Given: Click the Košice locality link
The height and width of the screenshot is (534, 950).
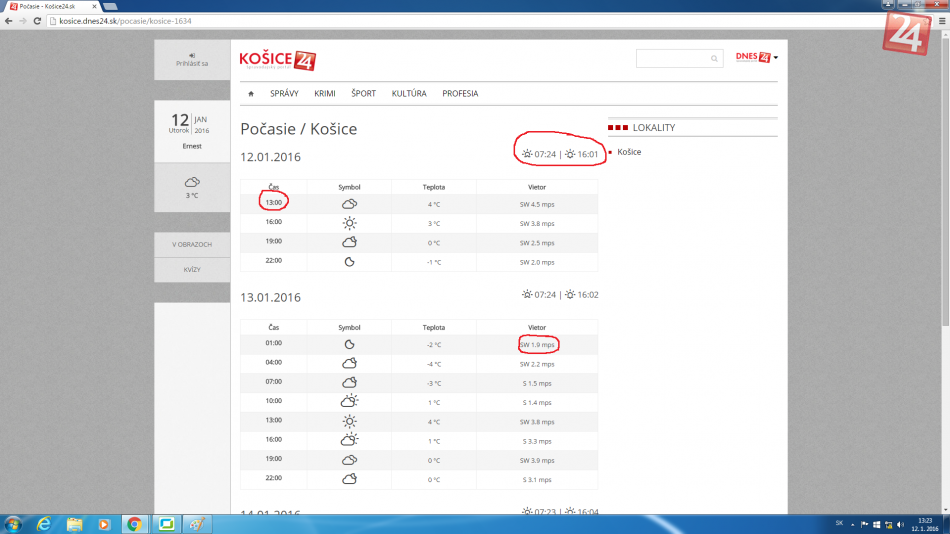Looking at the screenshot, I should (x=629, y=152).
